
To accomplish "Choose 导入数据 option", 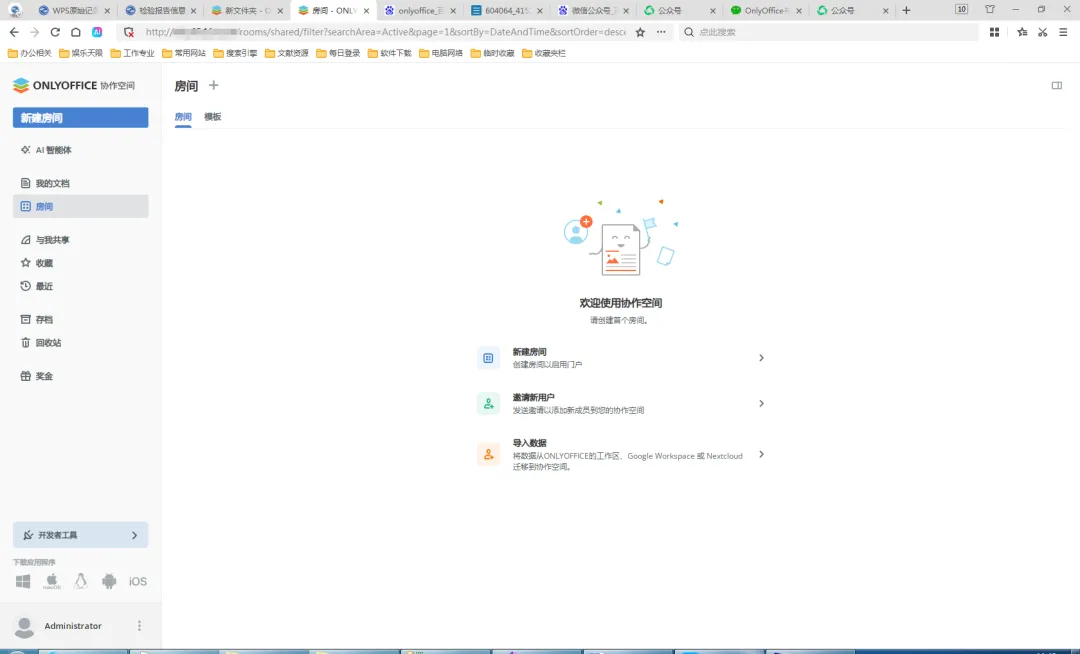I will 621,454.
